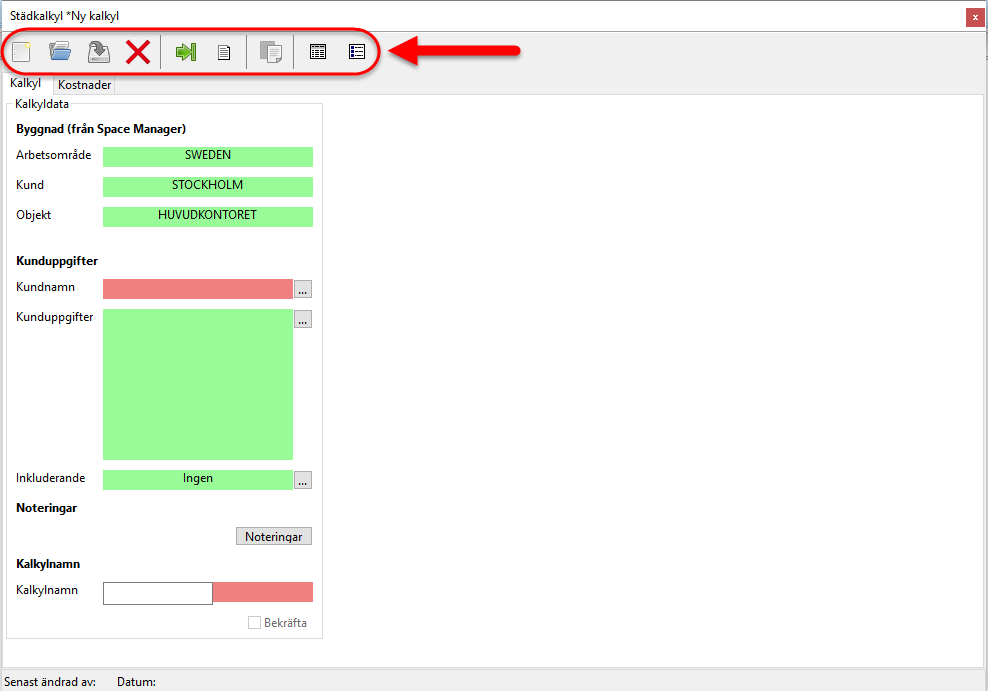Viewport: 988px width, 691px height.
Task: Click the green Kunduppgifter text area
Action: [198, 384]
